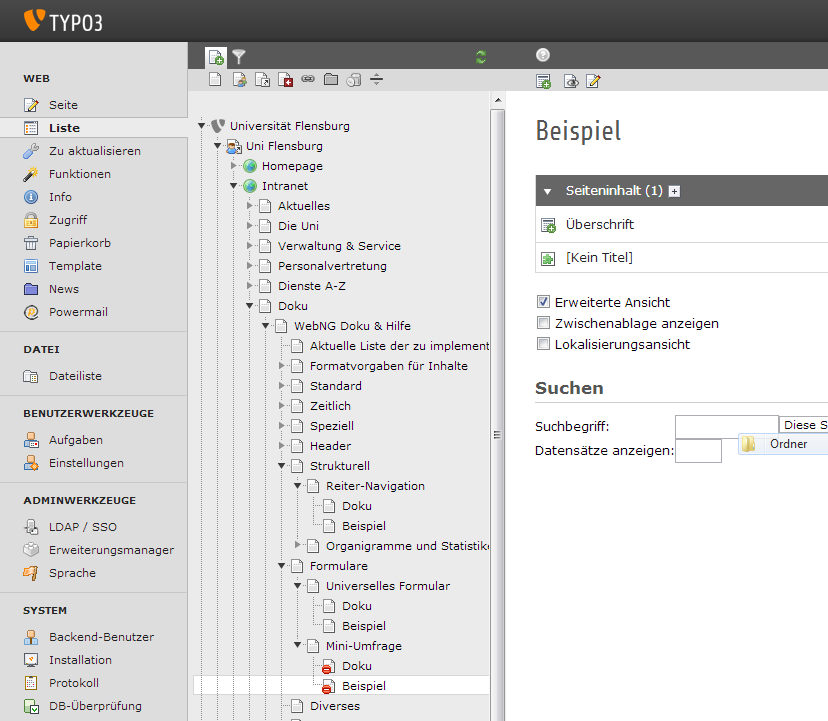
Task: Click the link icon in tree toolbar
Action: (308, 80)
